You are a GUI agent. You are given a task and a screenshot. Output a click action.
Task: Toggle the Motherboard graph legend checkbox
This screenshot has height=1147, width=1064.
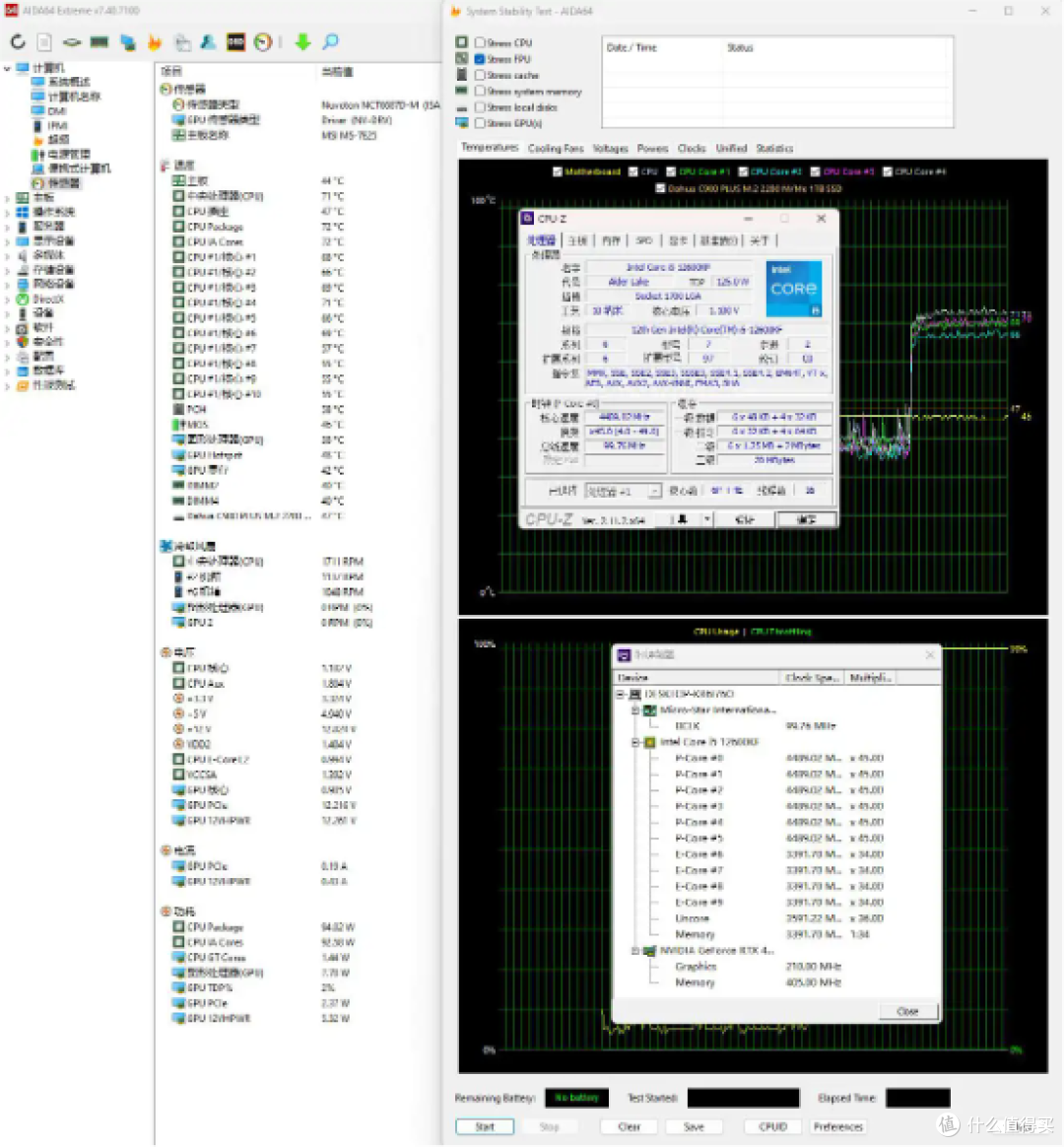click(558, 171)
